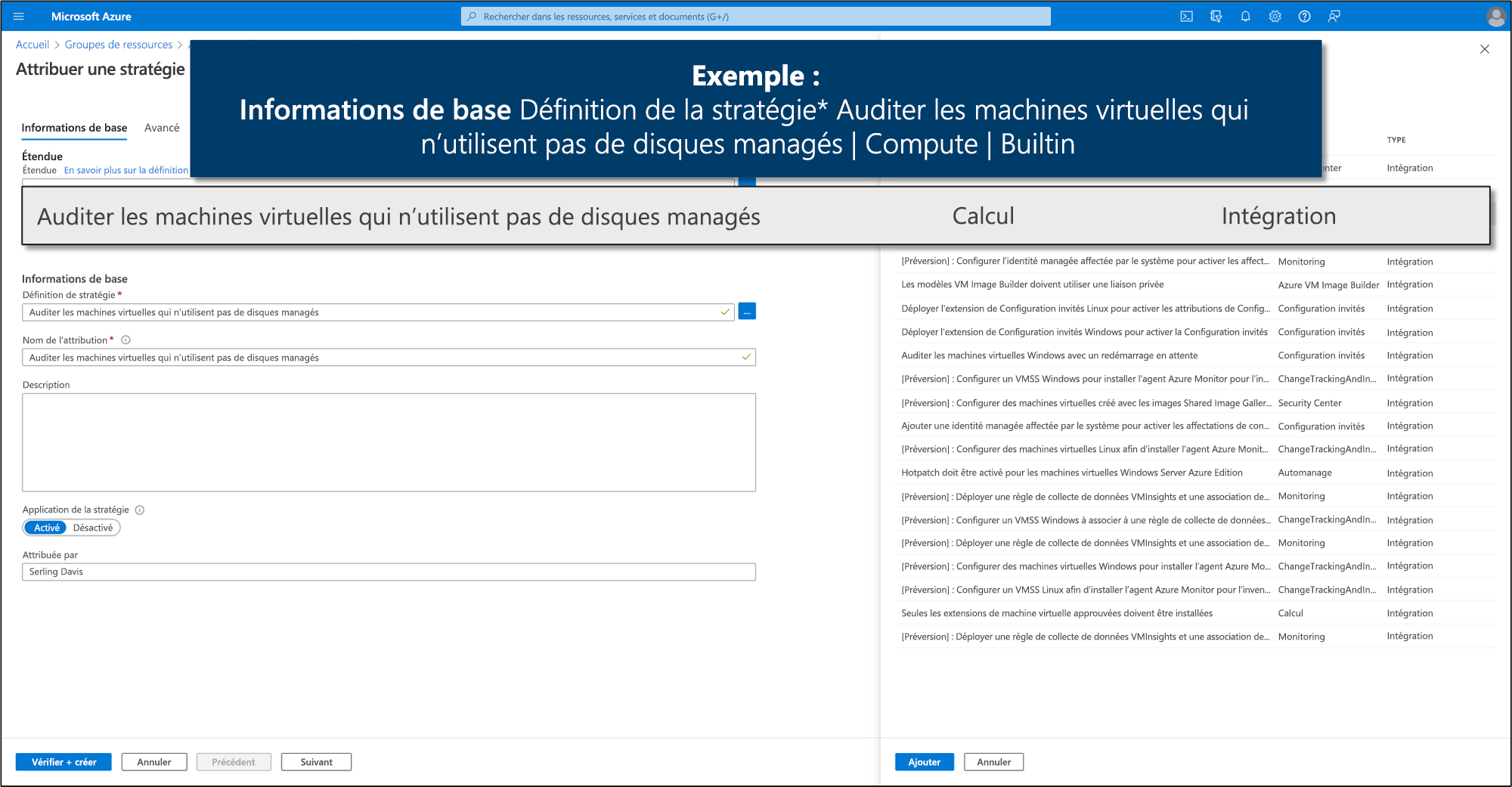Open the hamburger portal menu
The image size is (1512, 787).
(x=19, y=16)
